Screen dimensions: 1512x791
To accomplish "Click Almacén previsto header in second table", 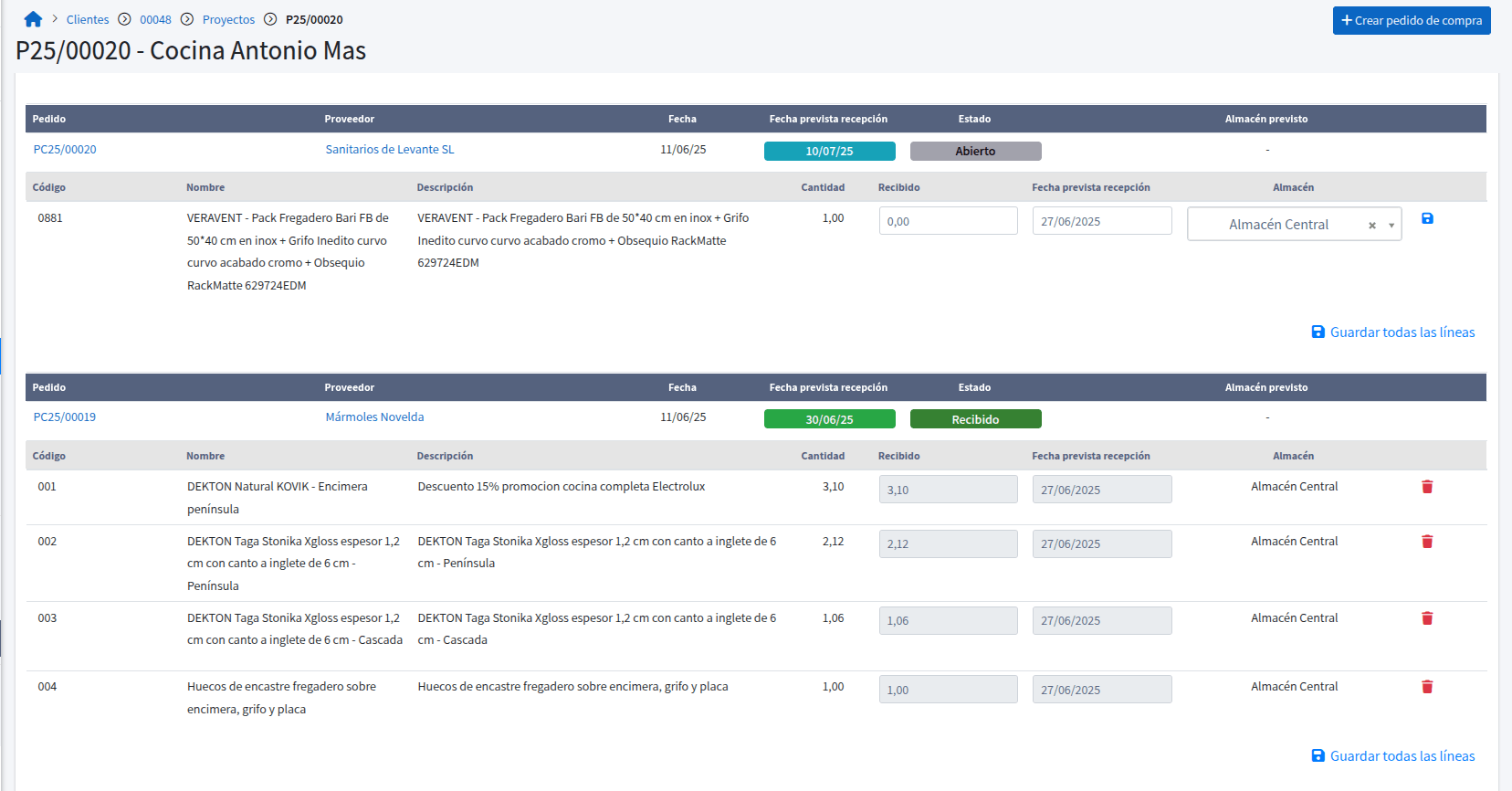I will 1266,387.
